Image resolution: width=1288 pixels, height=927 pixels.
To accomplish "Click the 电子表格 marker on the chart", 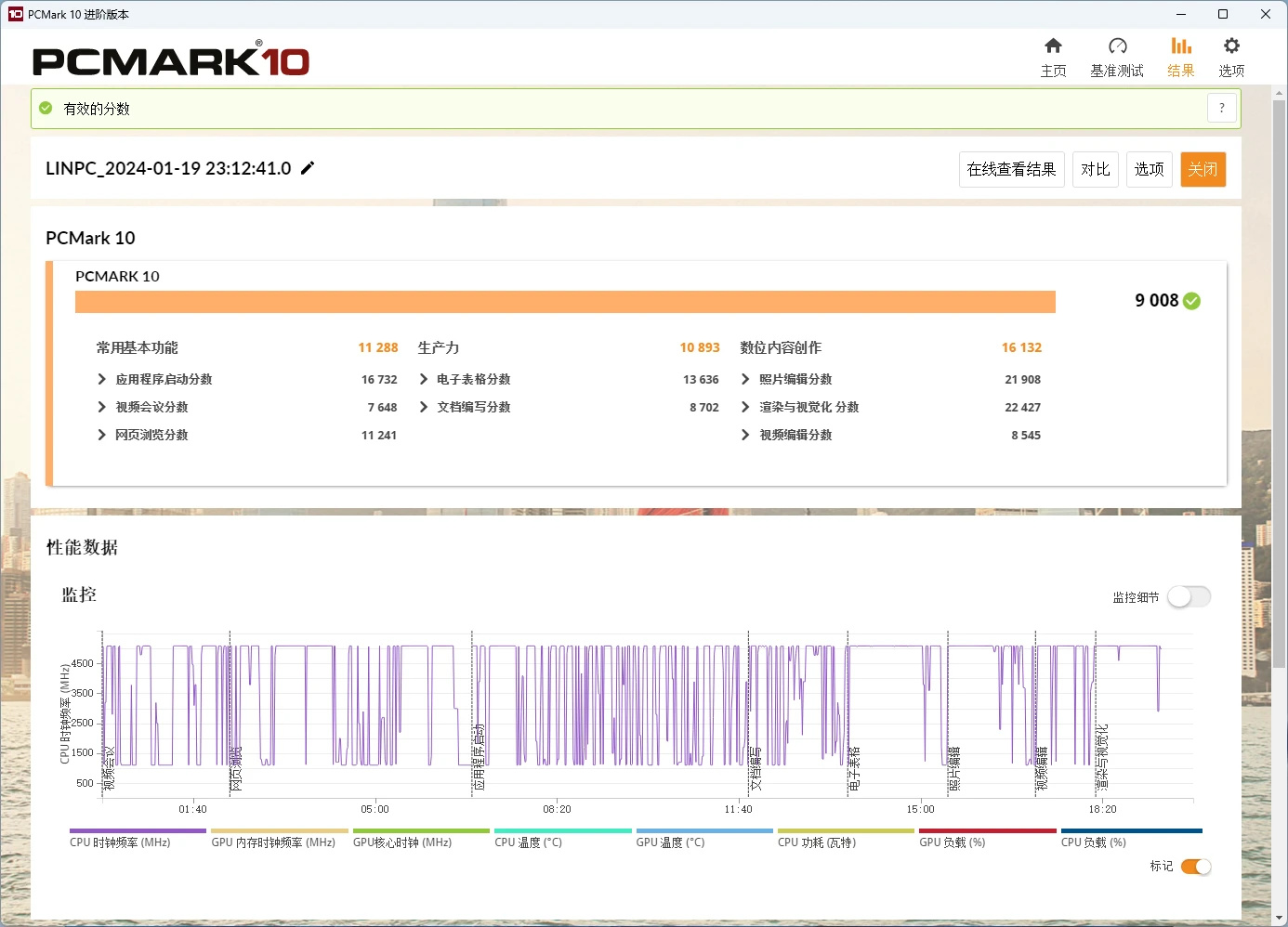I will (854, 768).
